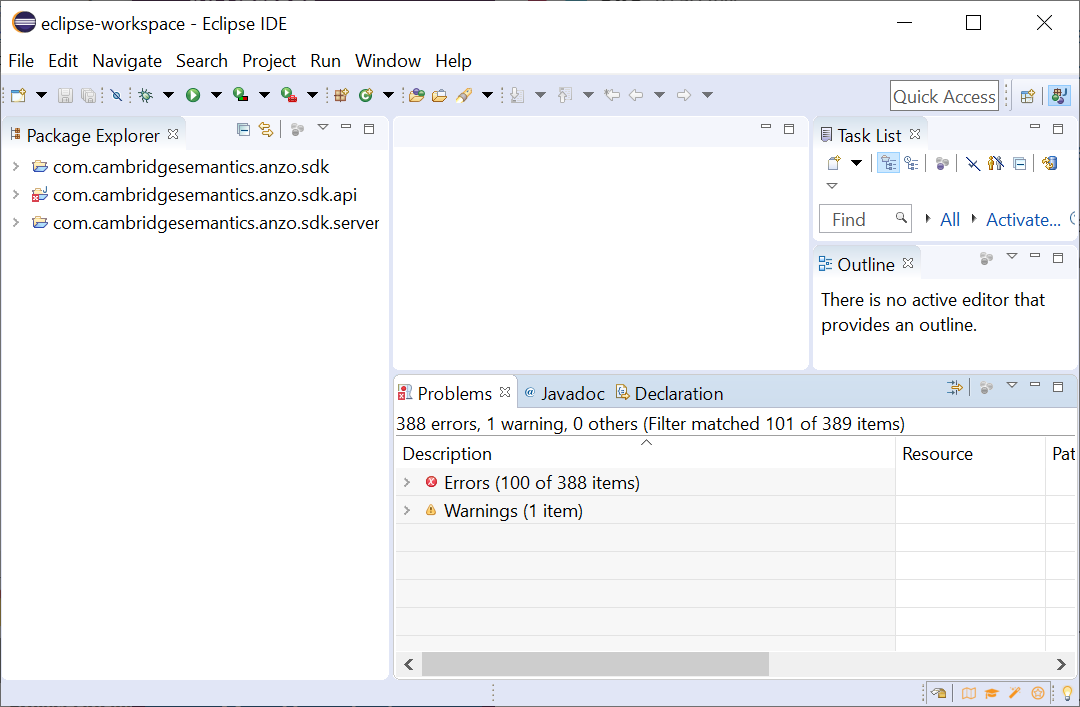Open the Debug button dropdown arrow

(168, 95)
